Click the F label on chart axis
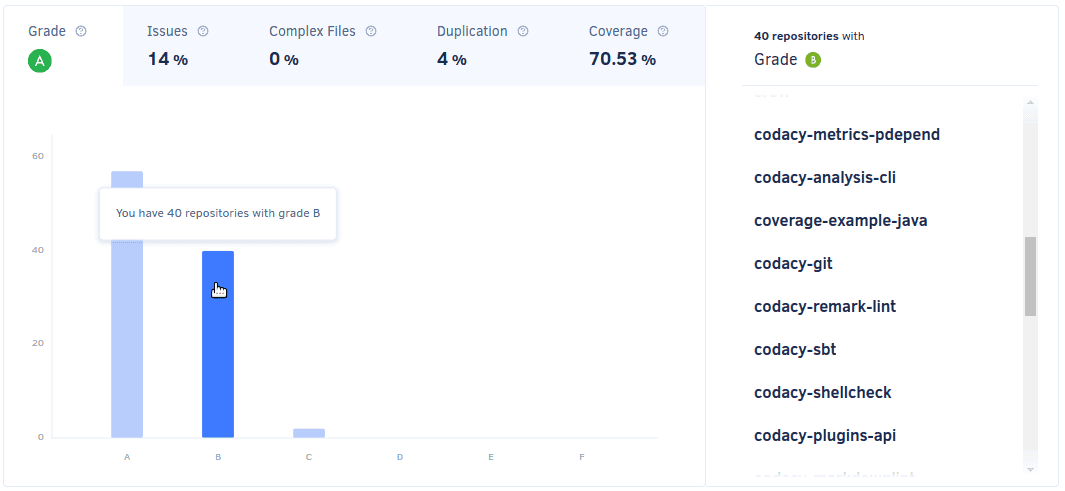The width and height of the screenshot is (1065, 491). [x=581, y=457]
